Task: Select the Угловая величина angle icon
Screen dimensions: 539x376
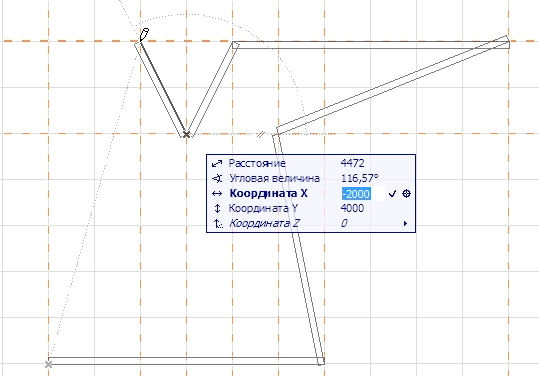Action: (217, 178)
